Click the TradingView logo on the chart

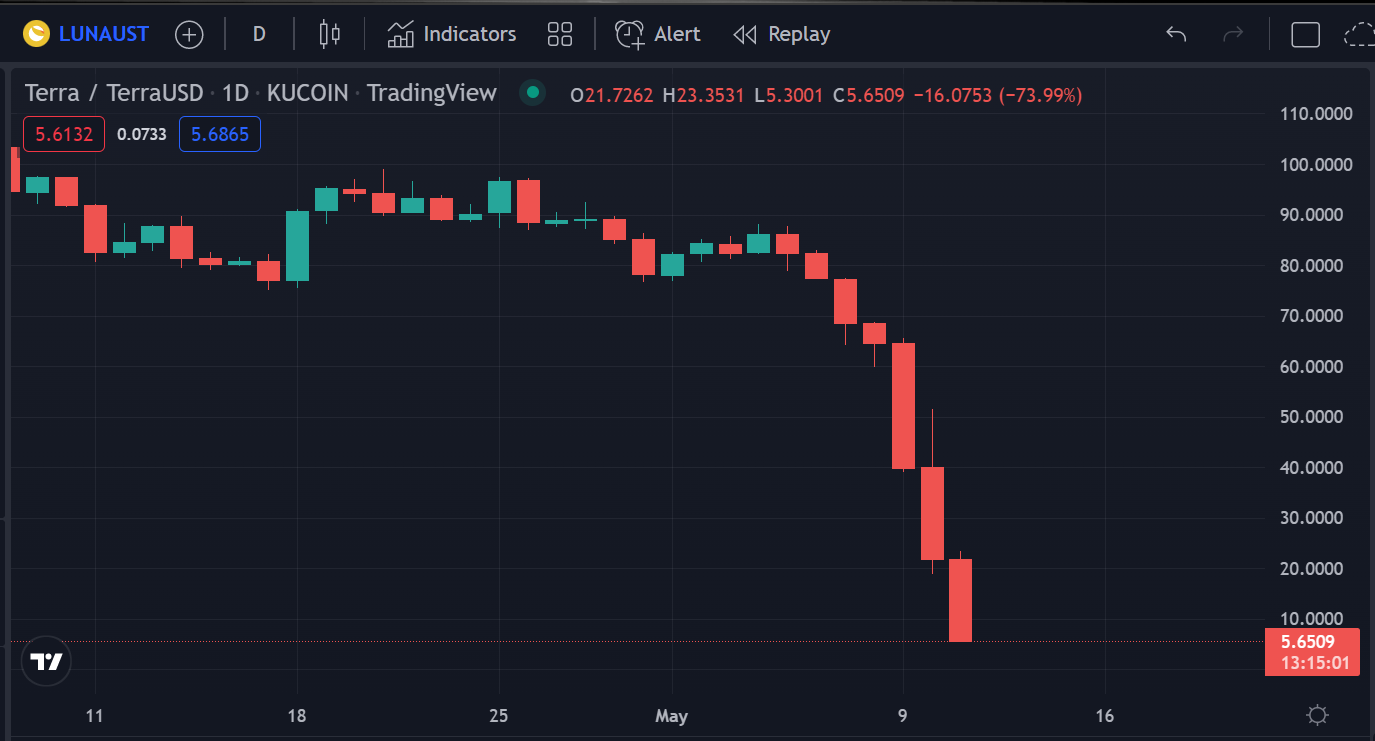point(47,661)
